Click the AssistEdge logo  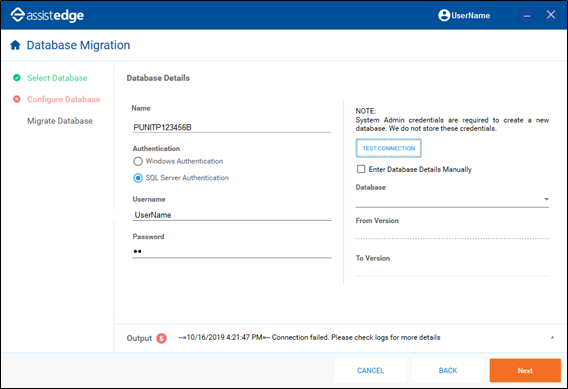coord(47,15)
